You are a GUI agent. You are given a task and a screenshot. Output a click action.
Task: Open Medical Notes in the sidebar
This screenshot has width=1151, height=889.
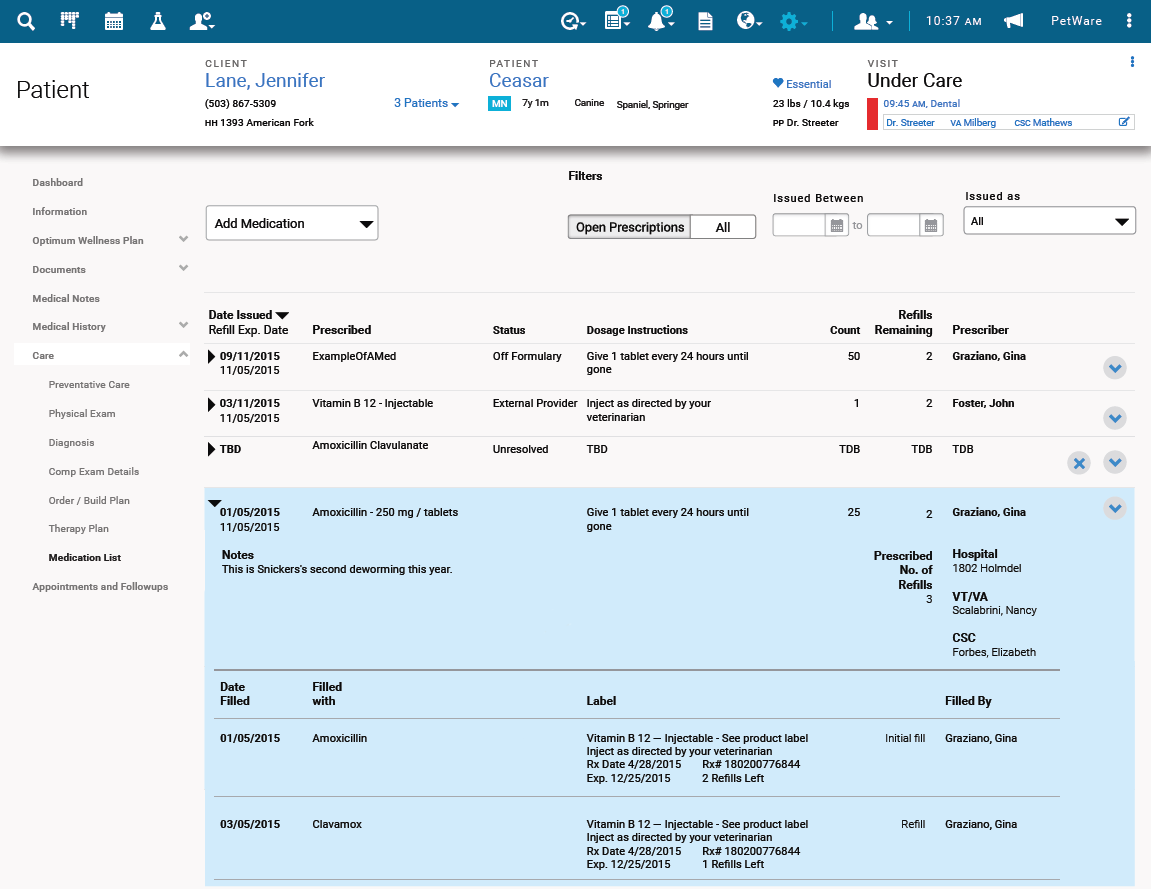pyautogui.click(x=66, y=299)
